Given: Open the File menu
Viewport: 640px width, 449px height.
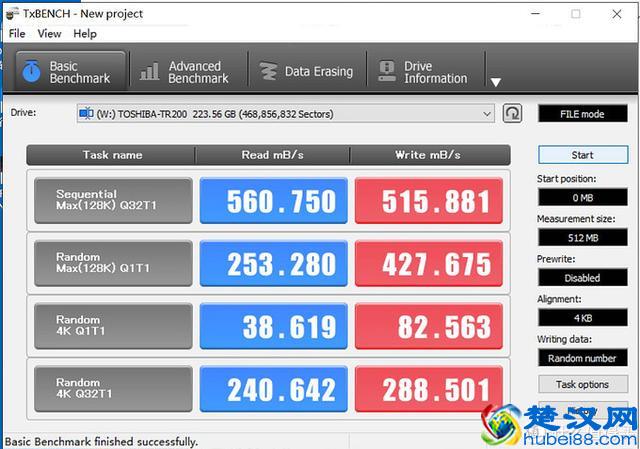Looking at the screenshot, I should pos(17,34).
